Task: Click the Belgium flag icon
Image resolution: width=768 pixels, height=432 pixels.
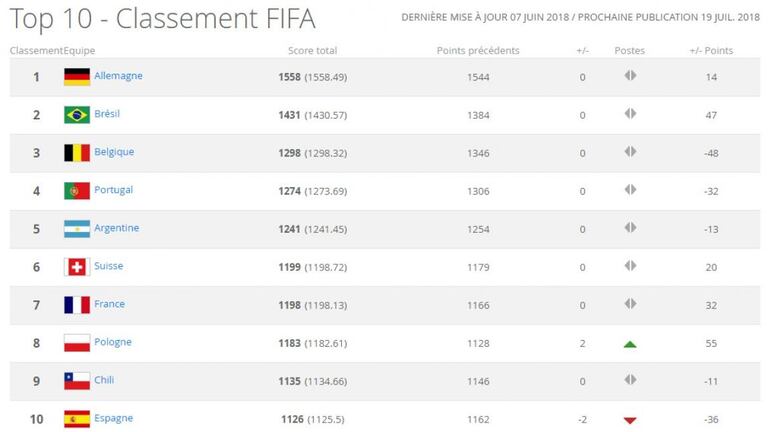Action: (x=77, y=153)
